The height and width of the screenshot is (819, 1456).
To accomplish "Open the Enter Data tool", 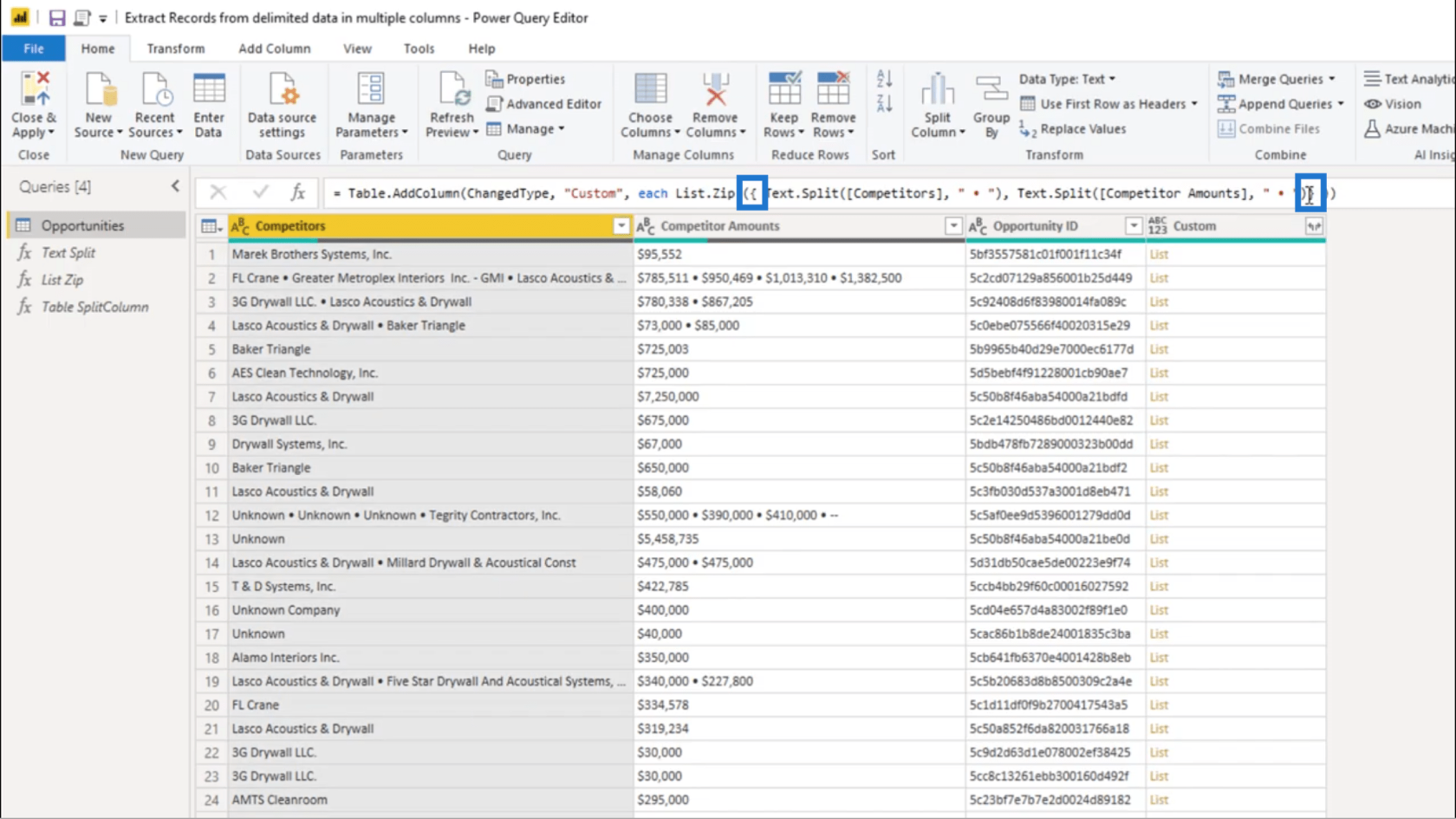I will click(x=209, y=104).
